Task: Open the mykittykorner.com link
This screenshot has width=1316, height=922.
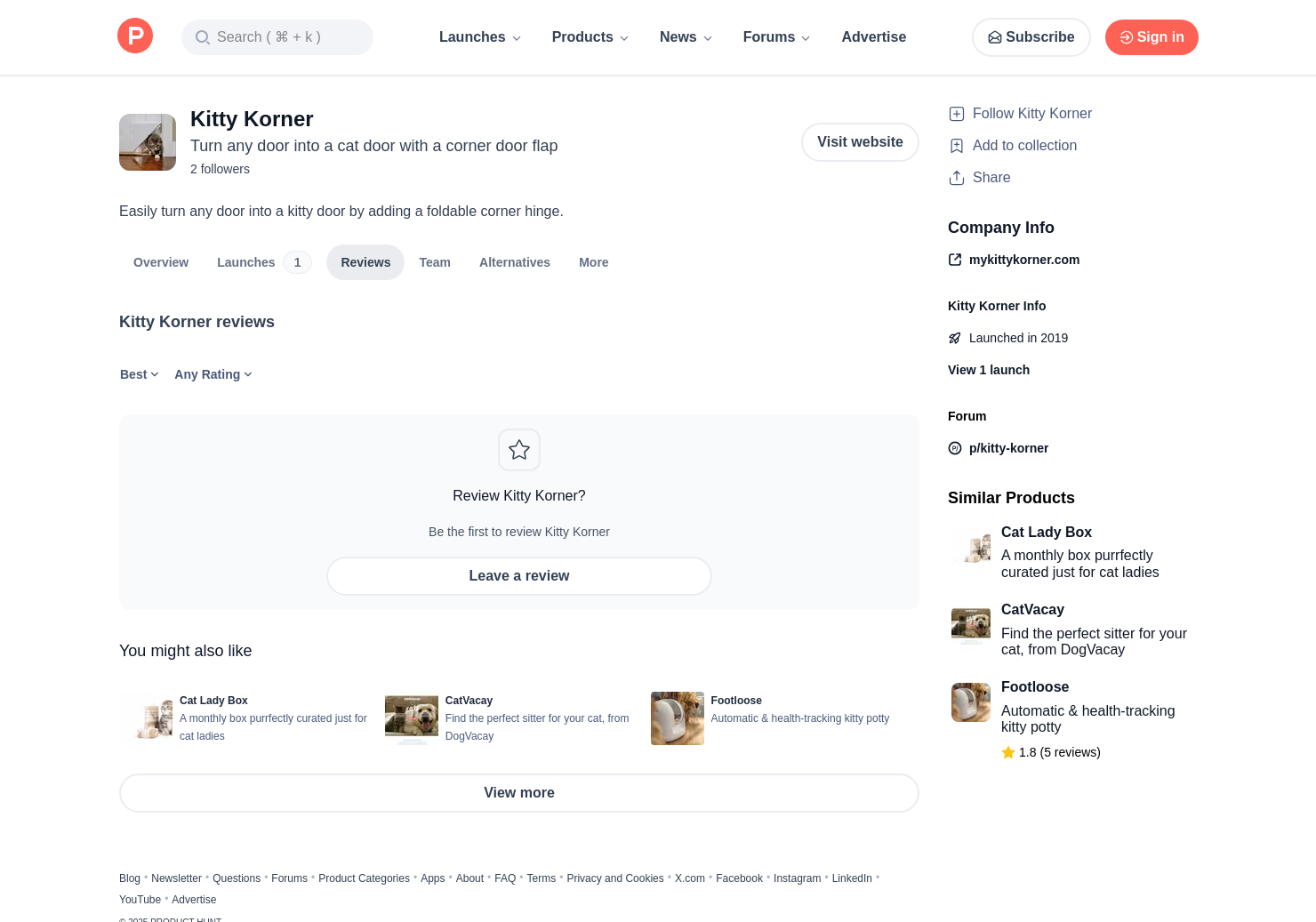Action: pyautogui.click(x=1024, y=260)
